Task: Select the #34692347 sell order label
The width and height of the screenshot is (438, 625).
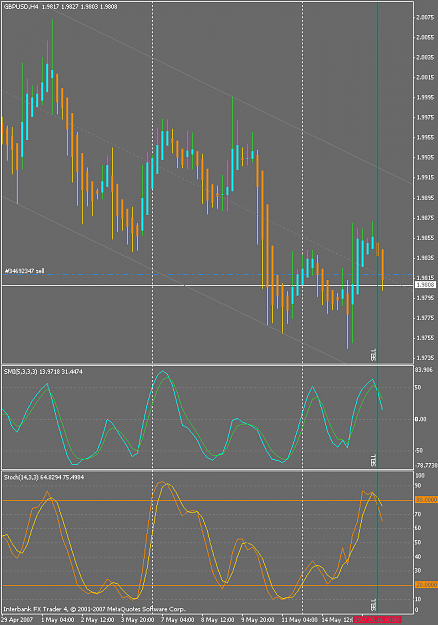Action: click(24, 271)
